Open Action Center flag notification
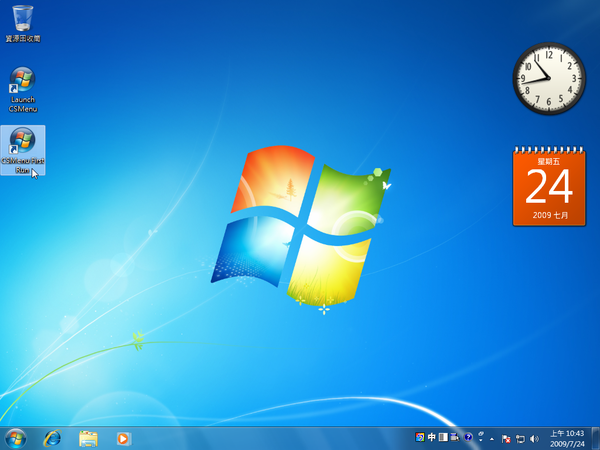The height and width of the screenshot is (450, 600). [x=506, y=439]
